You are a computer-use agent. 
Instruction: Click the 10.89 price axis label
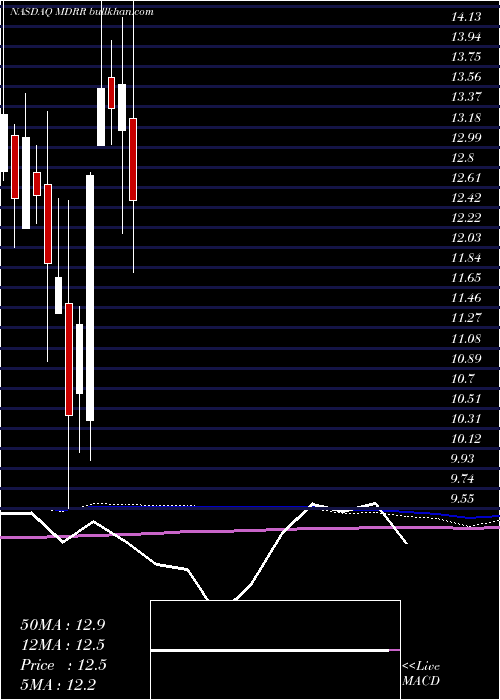[466, 359]
